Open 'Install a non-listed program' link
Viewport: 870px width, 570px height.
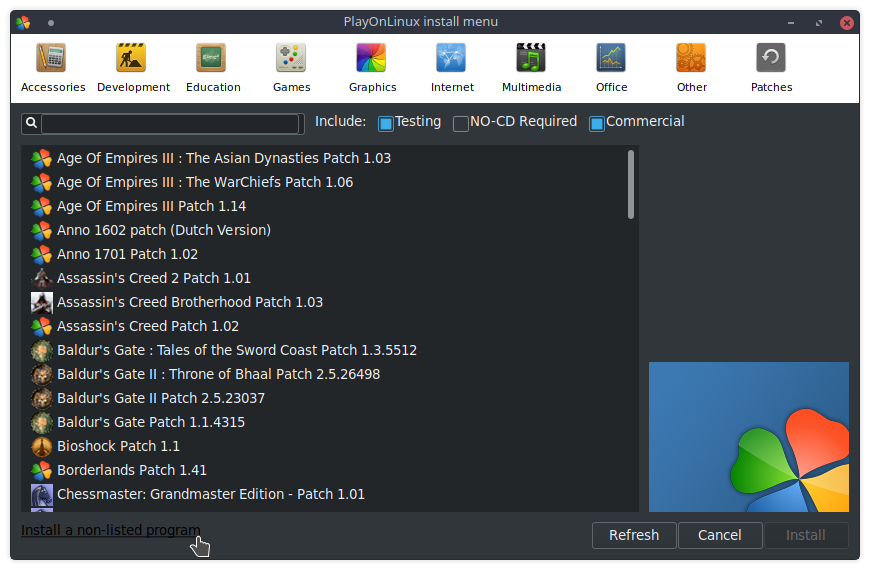(x=110, y=530)
